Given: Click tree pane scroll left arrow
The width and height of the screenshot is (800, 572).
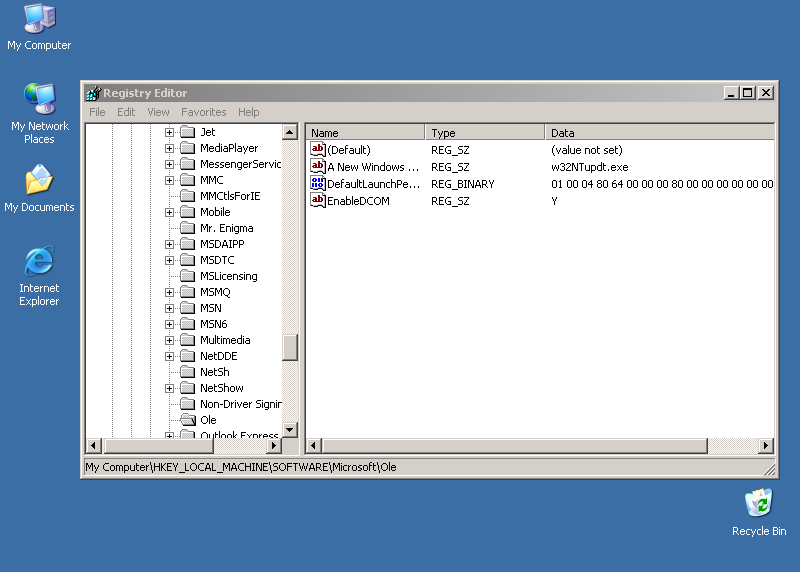Looking at the screenshot, I should point(94,445).
